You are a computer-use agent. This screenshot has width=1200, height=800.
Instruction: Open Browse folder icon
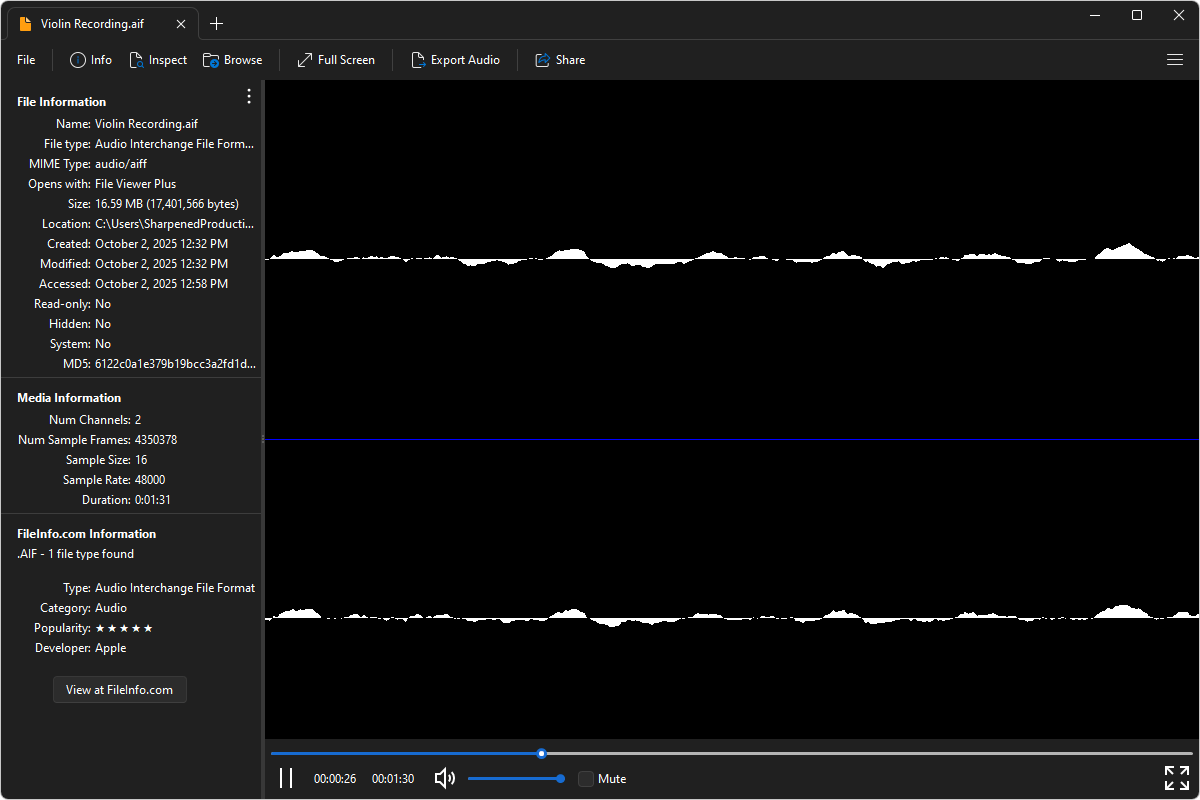point(211,60)
